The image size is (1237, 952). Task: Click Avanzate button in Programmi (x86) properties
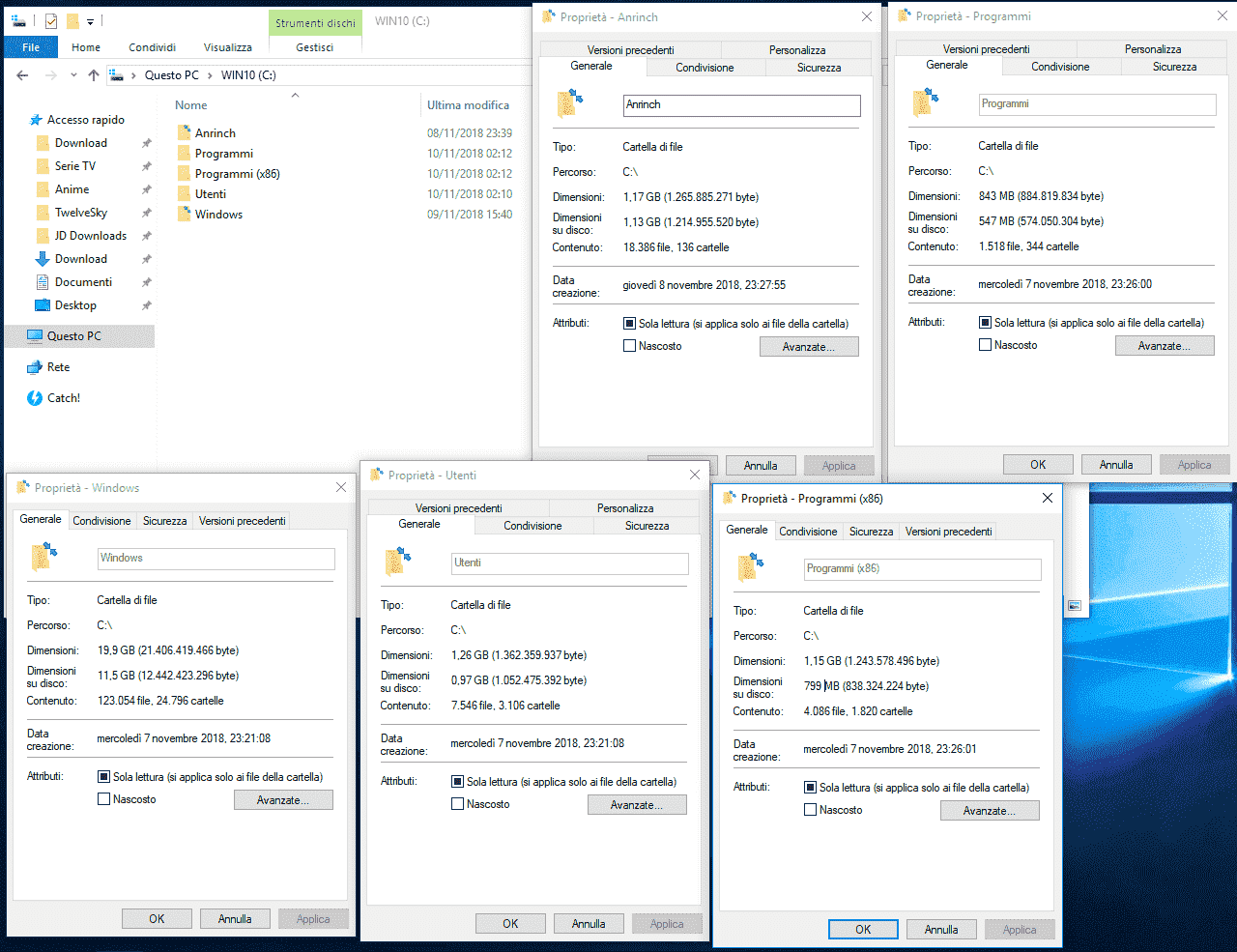990,811
